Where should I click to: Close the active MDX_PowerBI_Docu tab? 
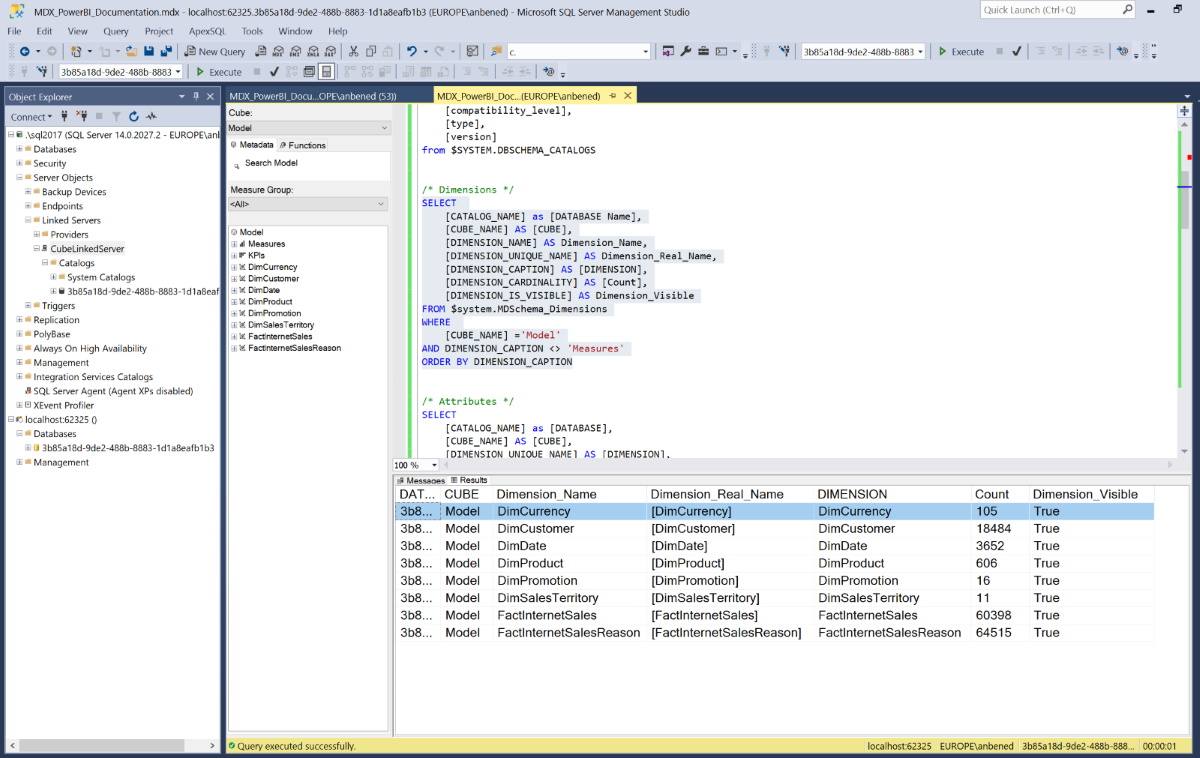[x=628, y=96]
